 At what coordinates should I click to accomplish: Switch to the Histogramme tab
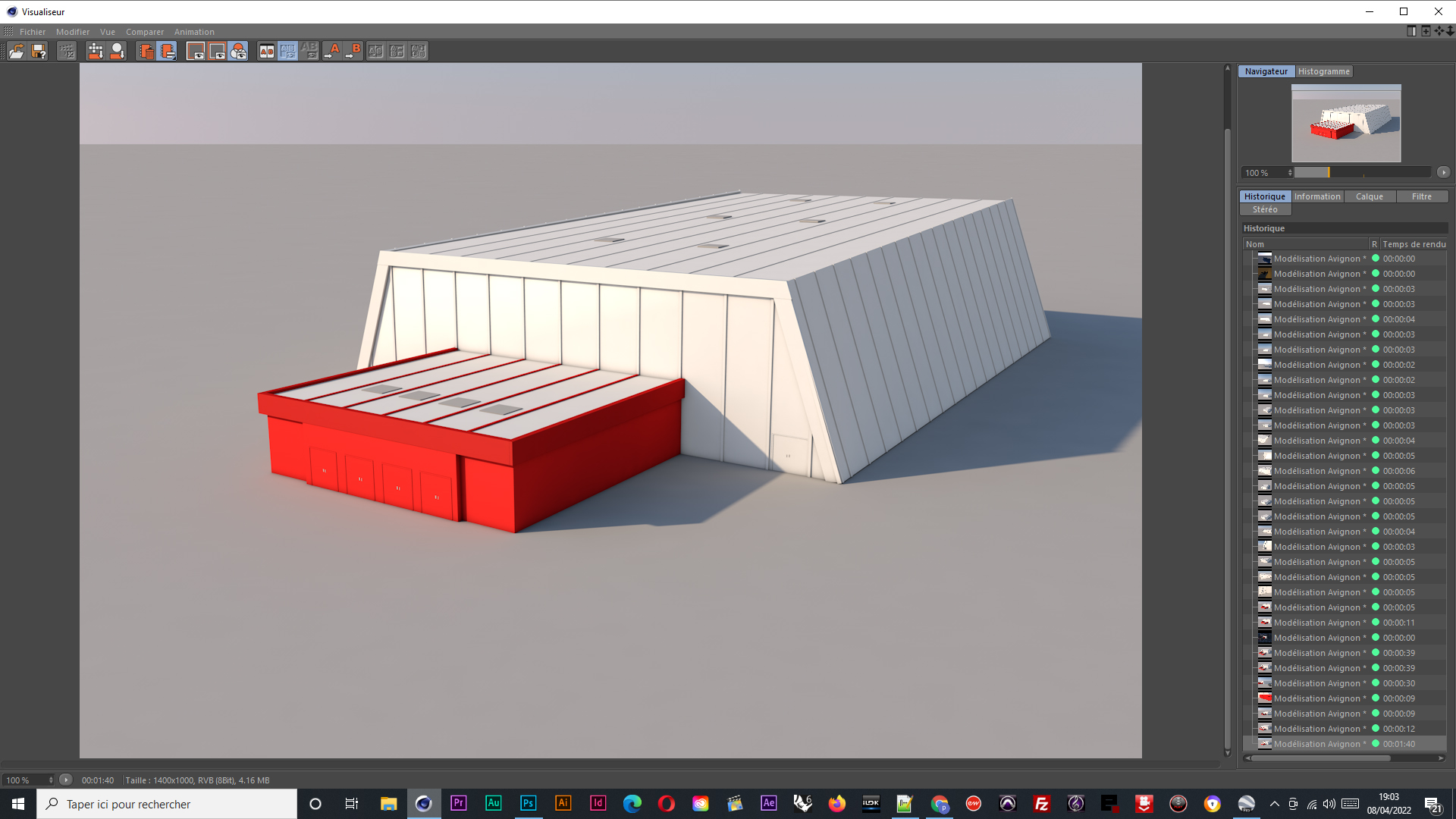[1323, 71]
